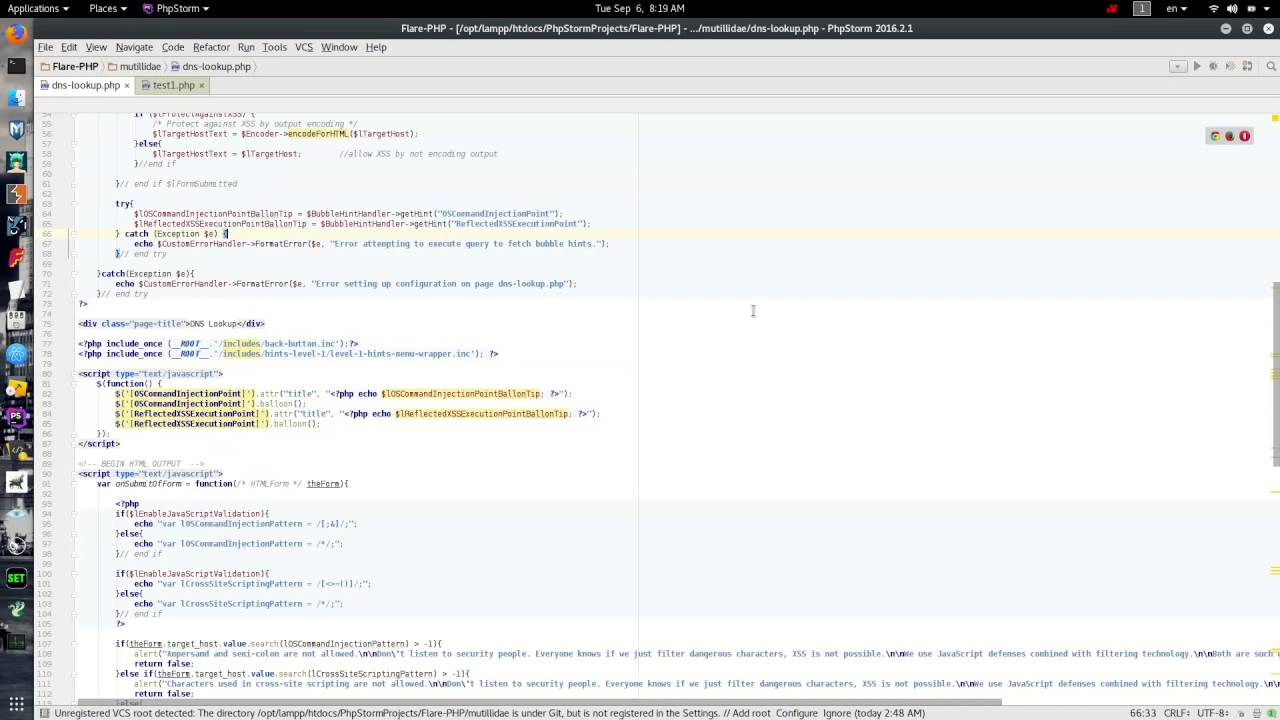The image size is (1280, 720).
Task: Open PhpStorm PS icon in the dock
Action: coord(16,417)
